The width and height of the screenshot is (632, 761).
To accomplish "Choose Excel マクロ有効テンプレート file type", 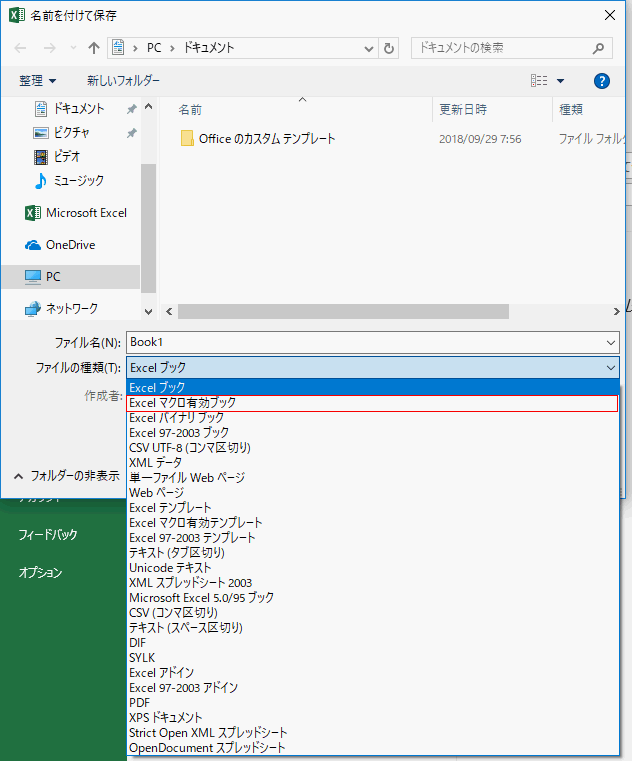I will tap(373, 523).
